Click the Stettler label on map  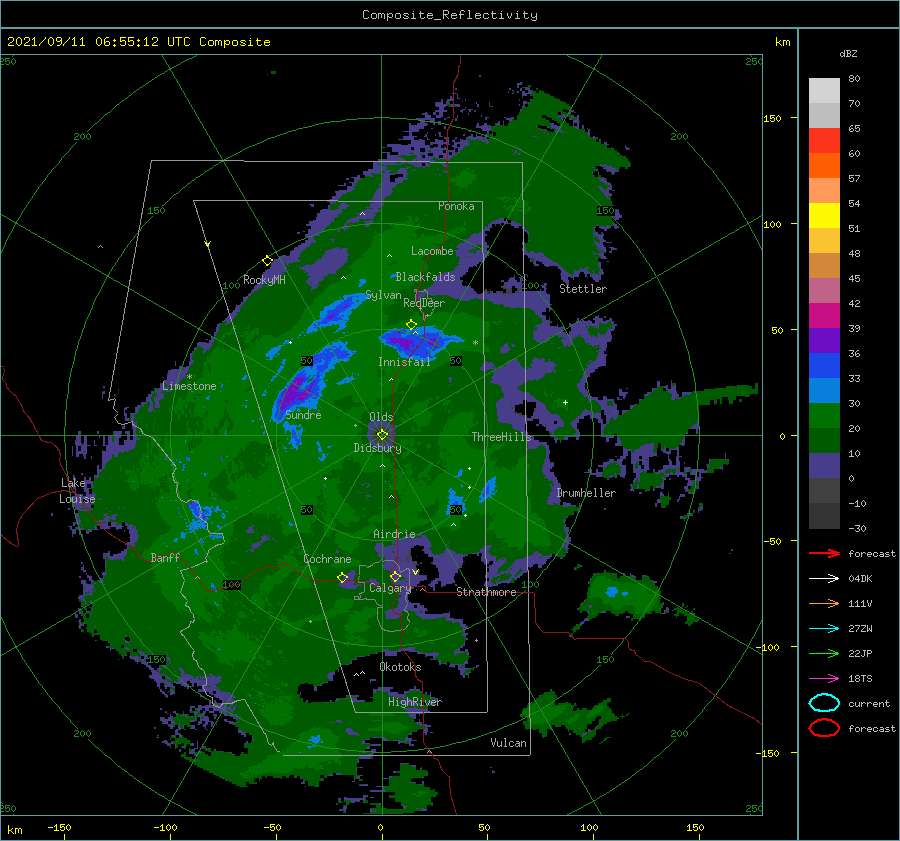(x=583, y=289)
